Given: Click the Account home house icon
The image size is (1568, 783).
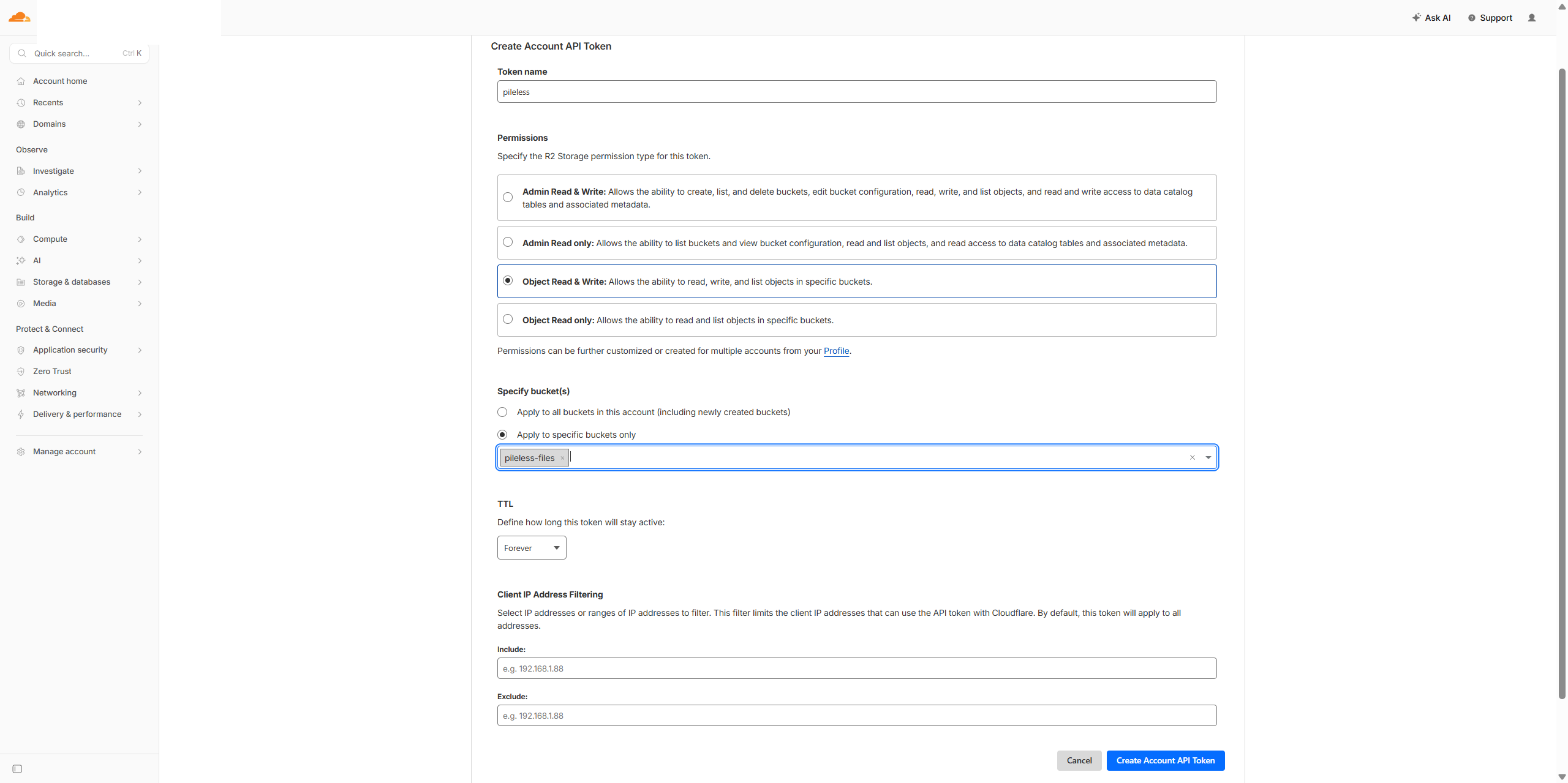Looking at the screenshot, I should pyautogui.click(x=21, y=81).
